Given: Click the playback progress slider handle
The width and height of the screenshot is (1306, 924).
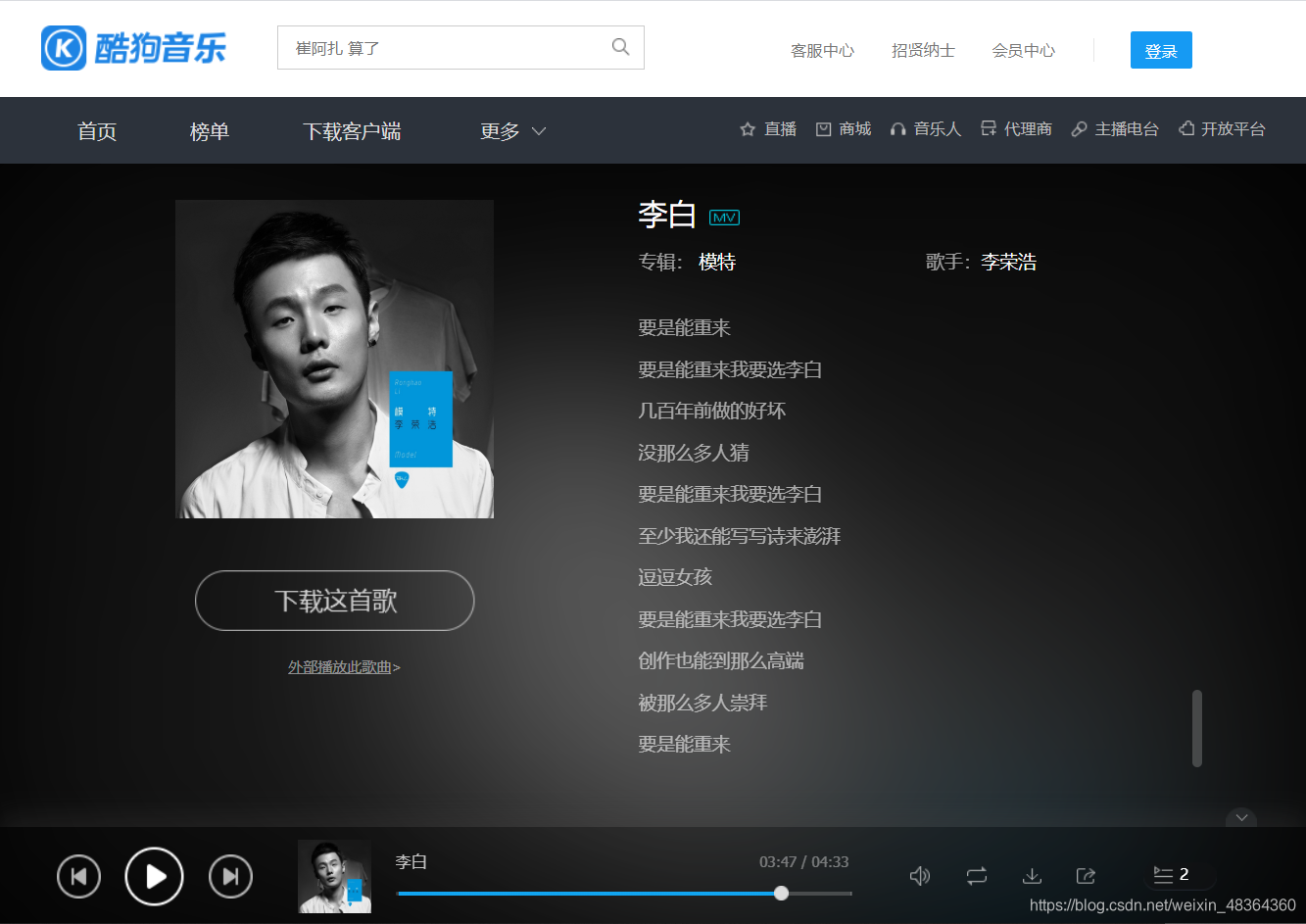Looking at the screenshot, I should [x=781, y=893].
